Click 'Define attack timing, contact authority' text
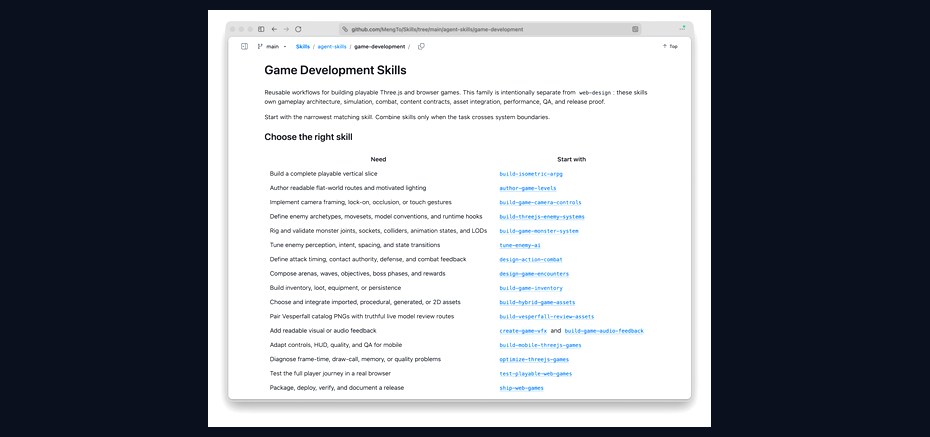 tap(368, 259)
